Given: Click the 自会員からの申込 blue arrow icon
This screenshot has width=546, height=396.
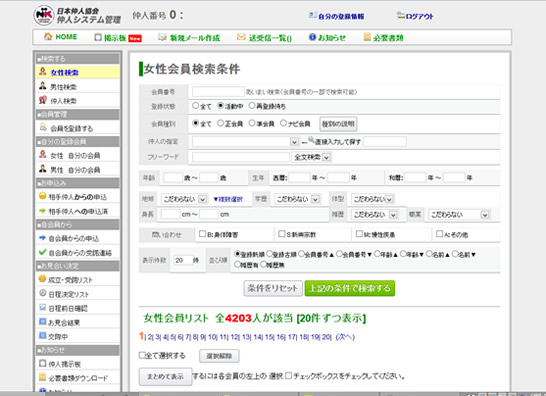Looking at the screenshot, I should point(42,238).
